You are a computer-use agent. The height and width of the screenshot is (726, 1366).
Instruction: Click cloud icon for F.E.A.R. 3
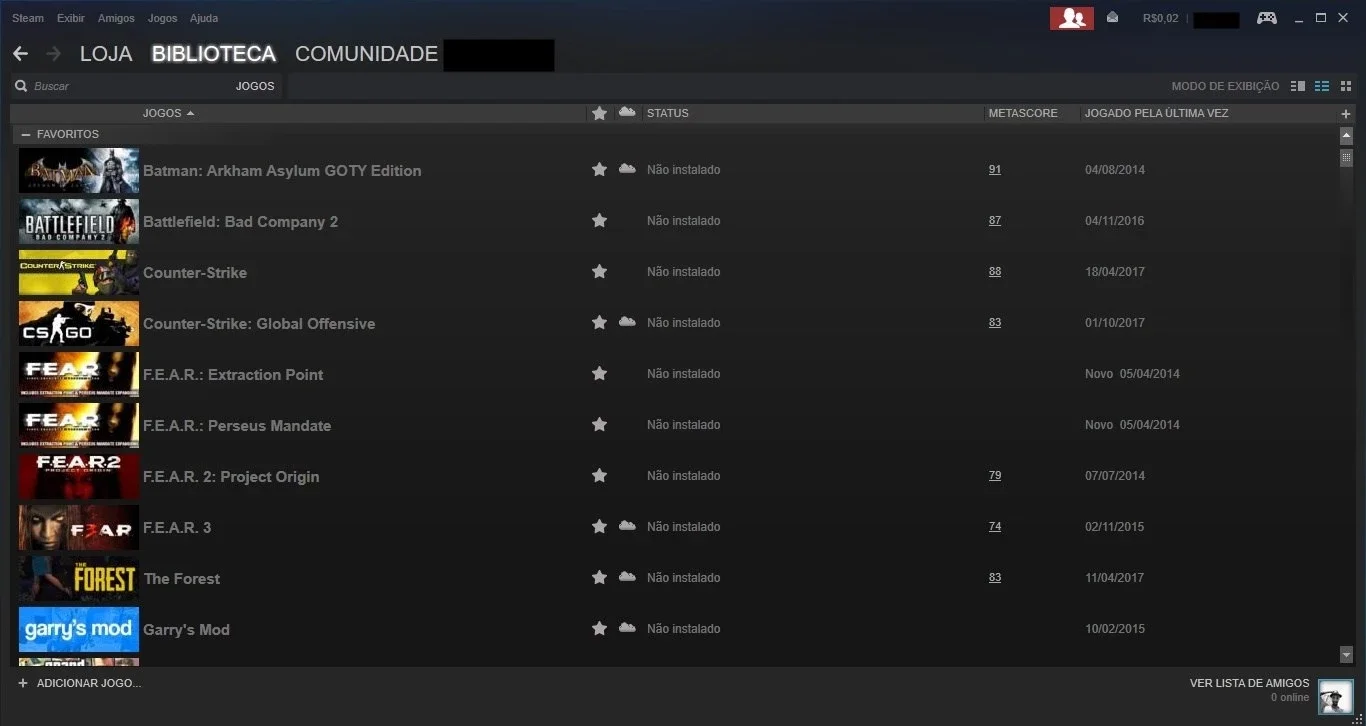(627, 526)
